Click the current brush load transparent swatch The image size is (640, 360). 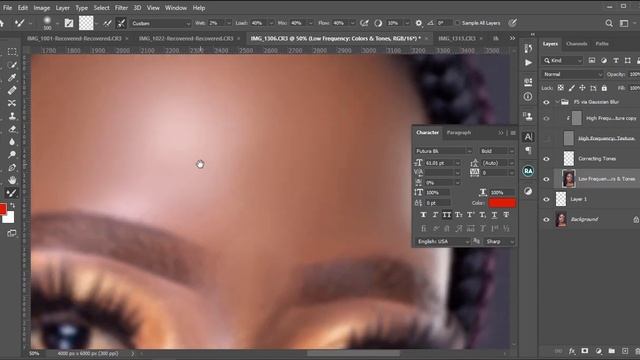tap(86, 23)
